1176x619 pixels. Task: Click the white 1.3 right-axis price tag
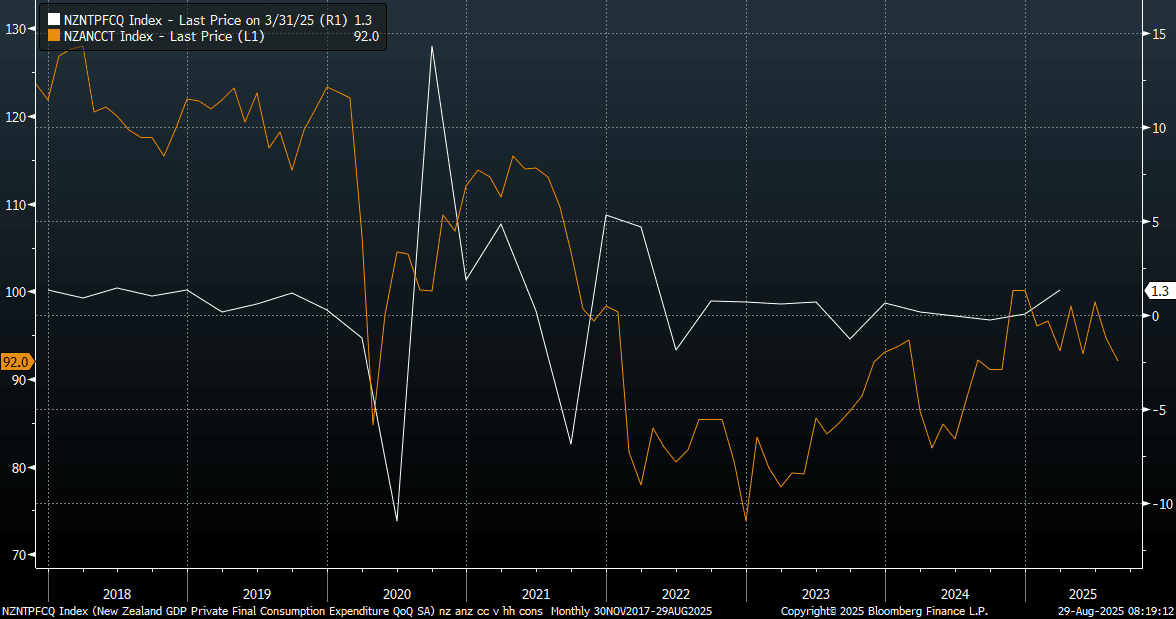1159,291
